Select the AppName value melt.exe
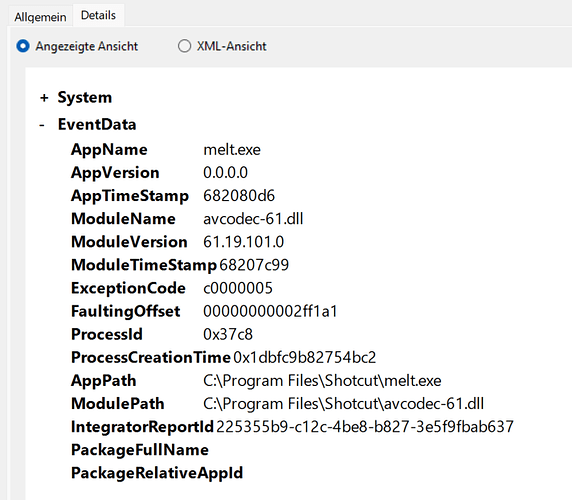The image size is (572, 500). 232,150
